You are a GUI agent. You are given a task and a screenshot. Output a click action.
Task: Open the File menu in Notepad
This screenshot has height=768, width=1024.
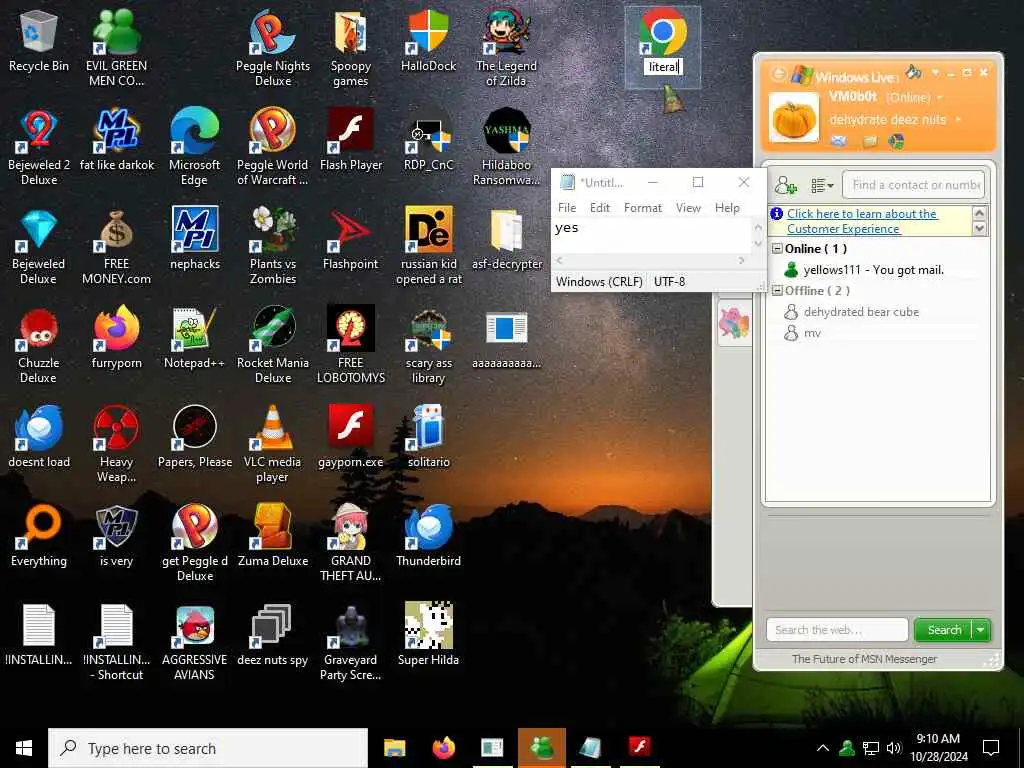coord(567,208)
